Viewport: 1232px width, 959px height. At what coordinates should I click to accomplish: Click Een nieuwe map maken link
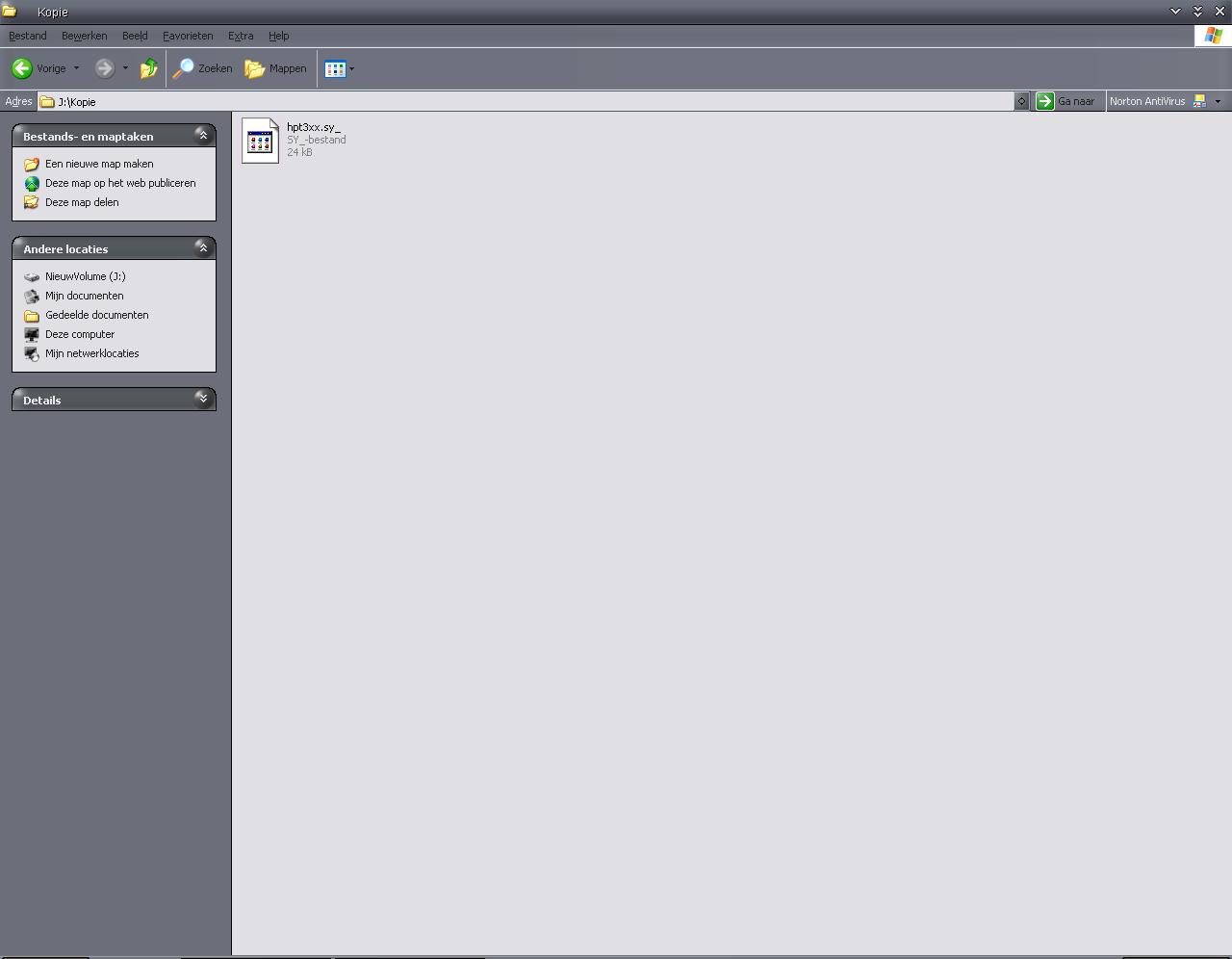pos(99,164)
